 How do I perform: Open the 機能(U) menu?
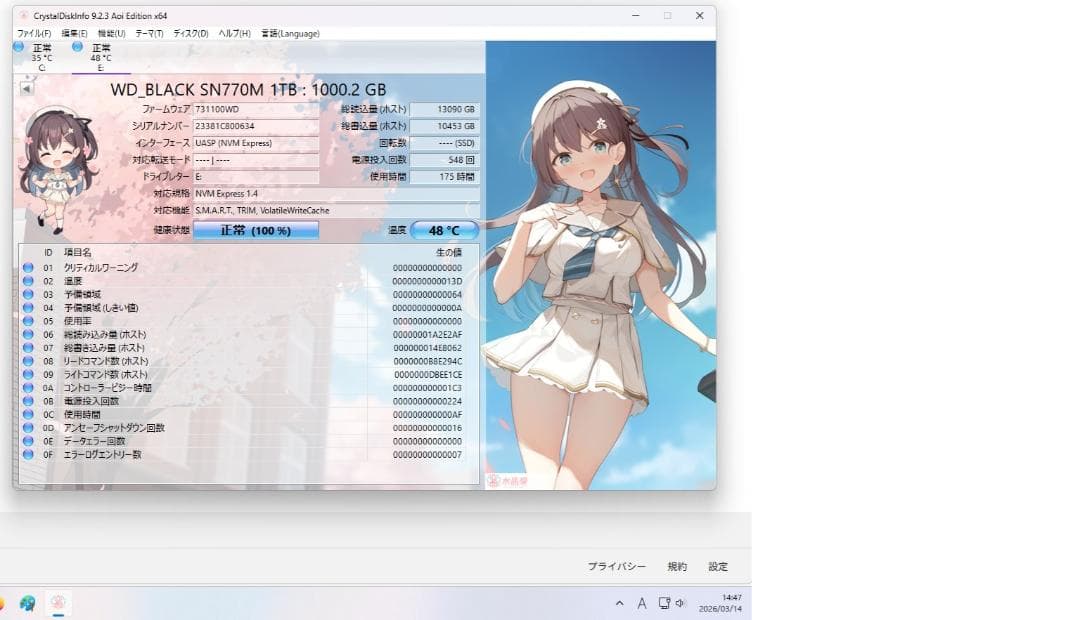point(112,33)
